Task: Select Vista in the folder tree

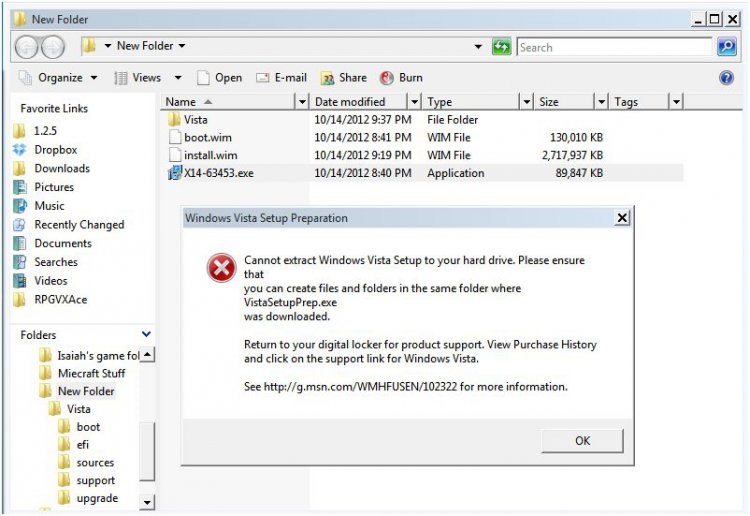Action: click(78, 409)
